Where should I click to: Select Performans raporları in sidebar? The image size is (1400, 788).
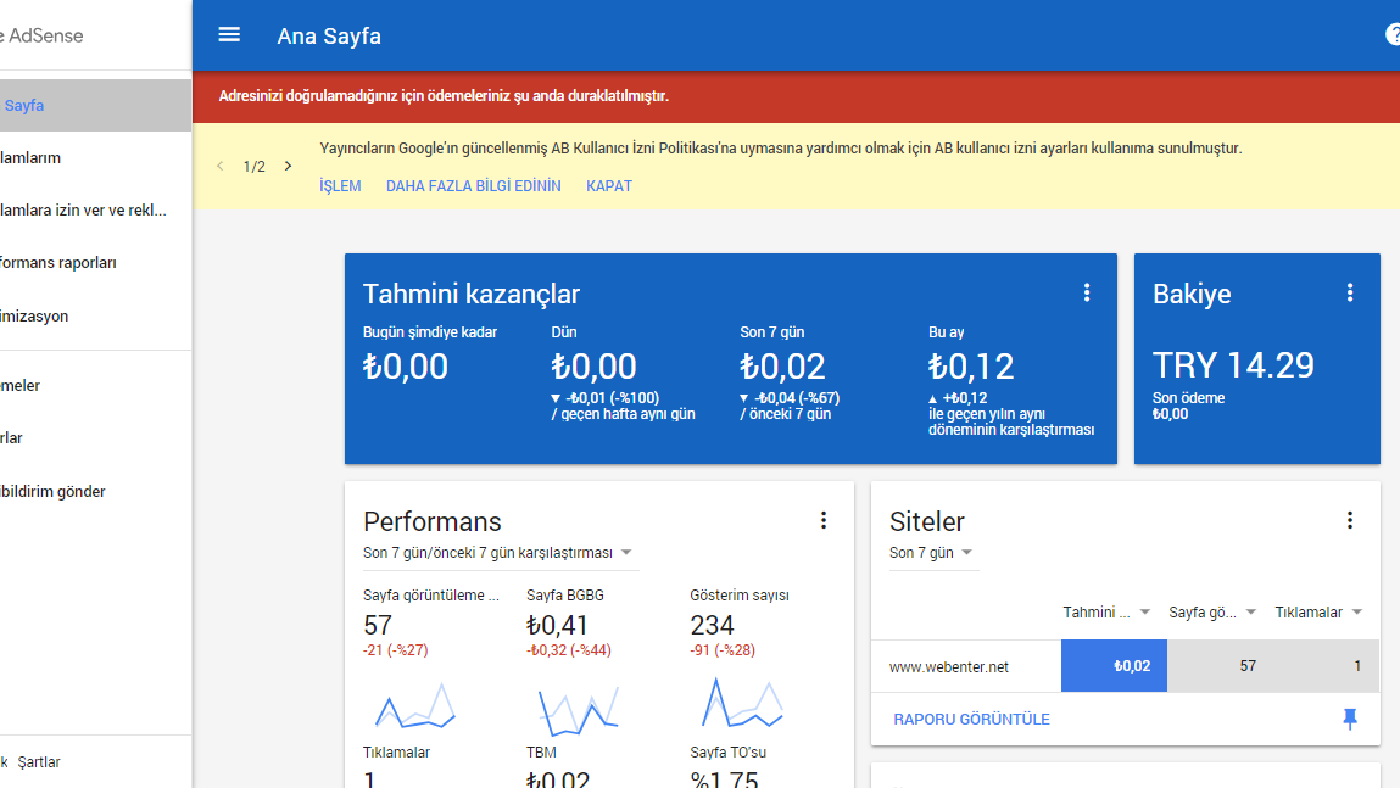point(58,263)
